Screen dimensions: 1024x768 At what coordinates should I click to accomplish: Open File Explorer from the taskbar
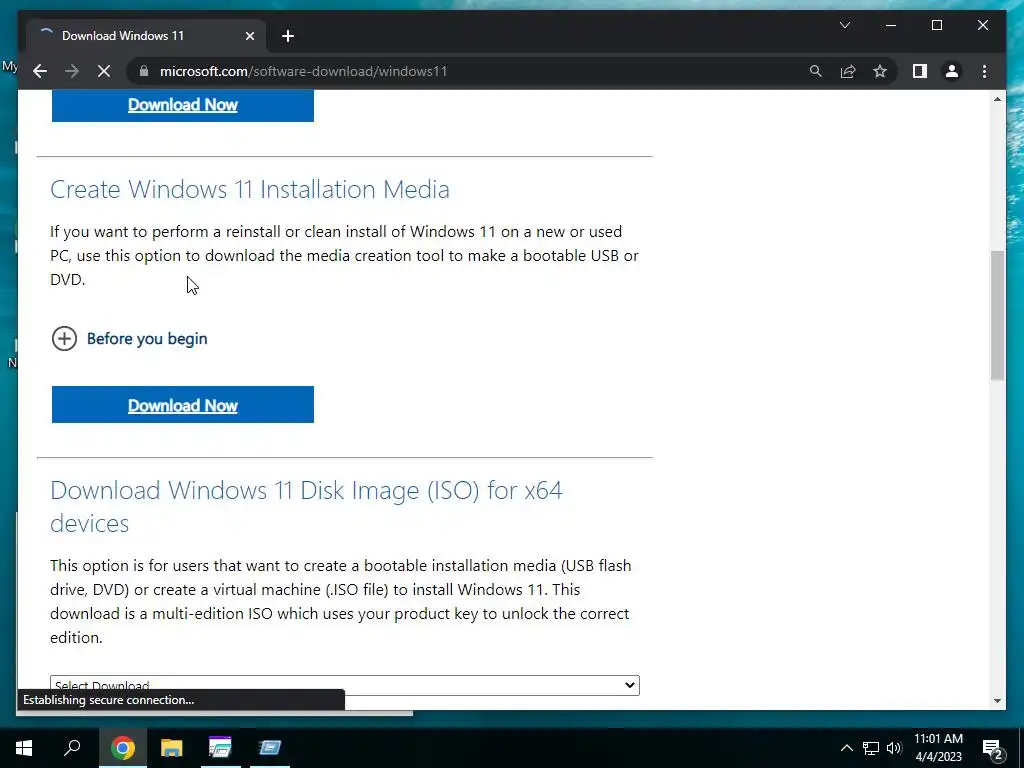pos(171,748)
